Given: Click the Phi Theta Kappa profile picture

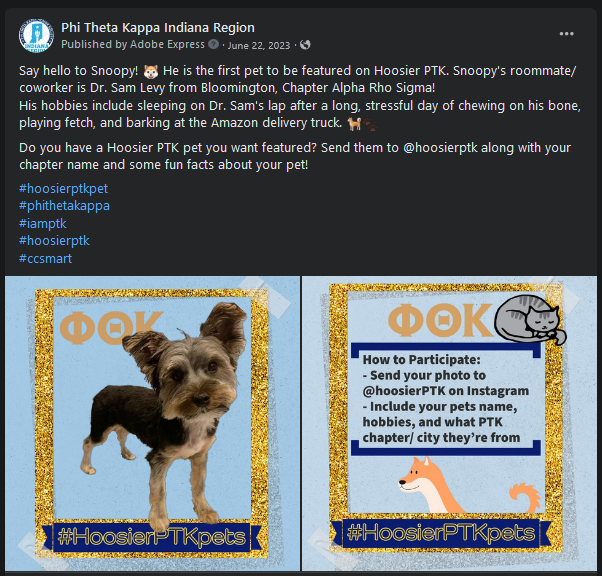Looking at the screenshot, I should pos(36,36).
